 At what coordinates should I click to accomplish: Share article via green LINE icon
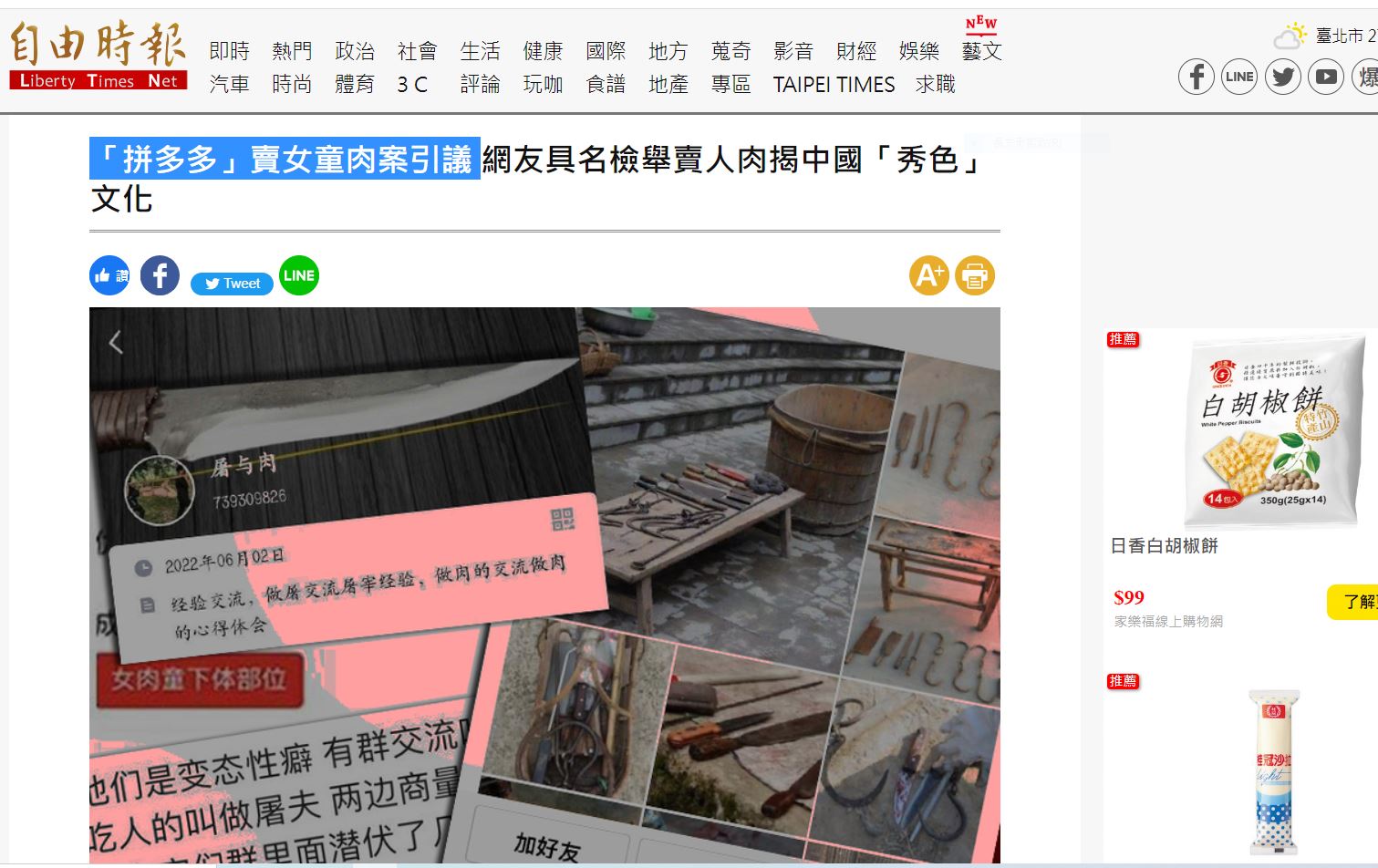point(299,275)
